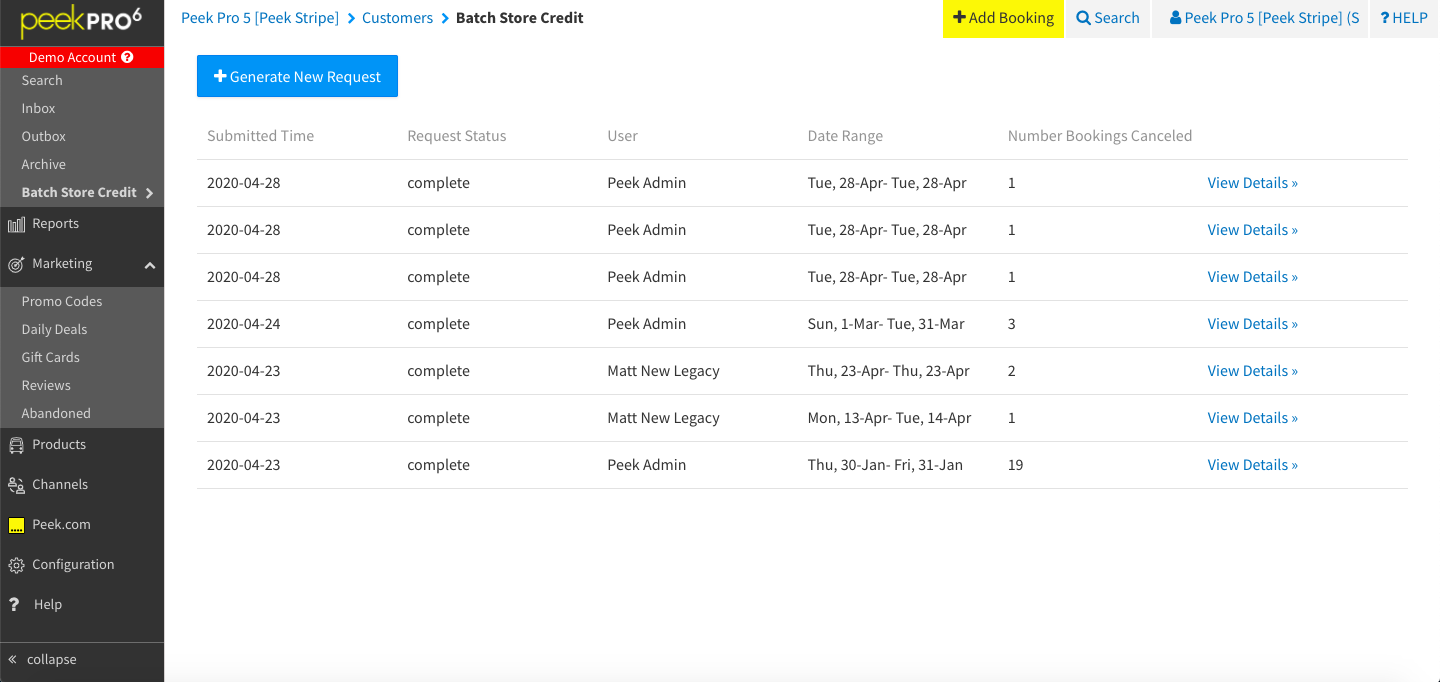Click the 19 bookings canceled value
The height and width of the screenshot is (682, 1440).
tap(1015, 465)
